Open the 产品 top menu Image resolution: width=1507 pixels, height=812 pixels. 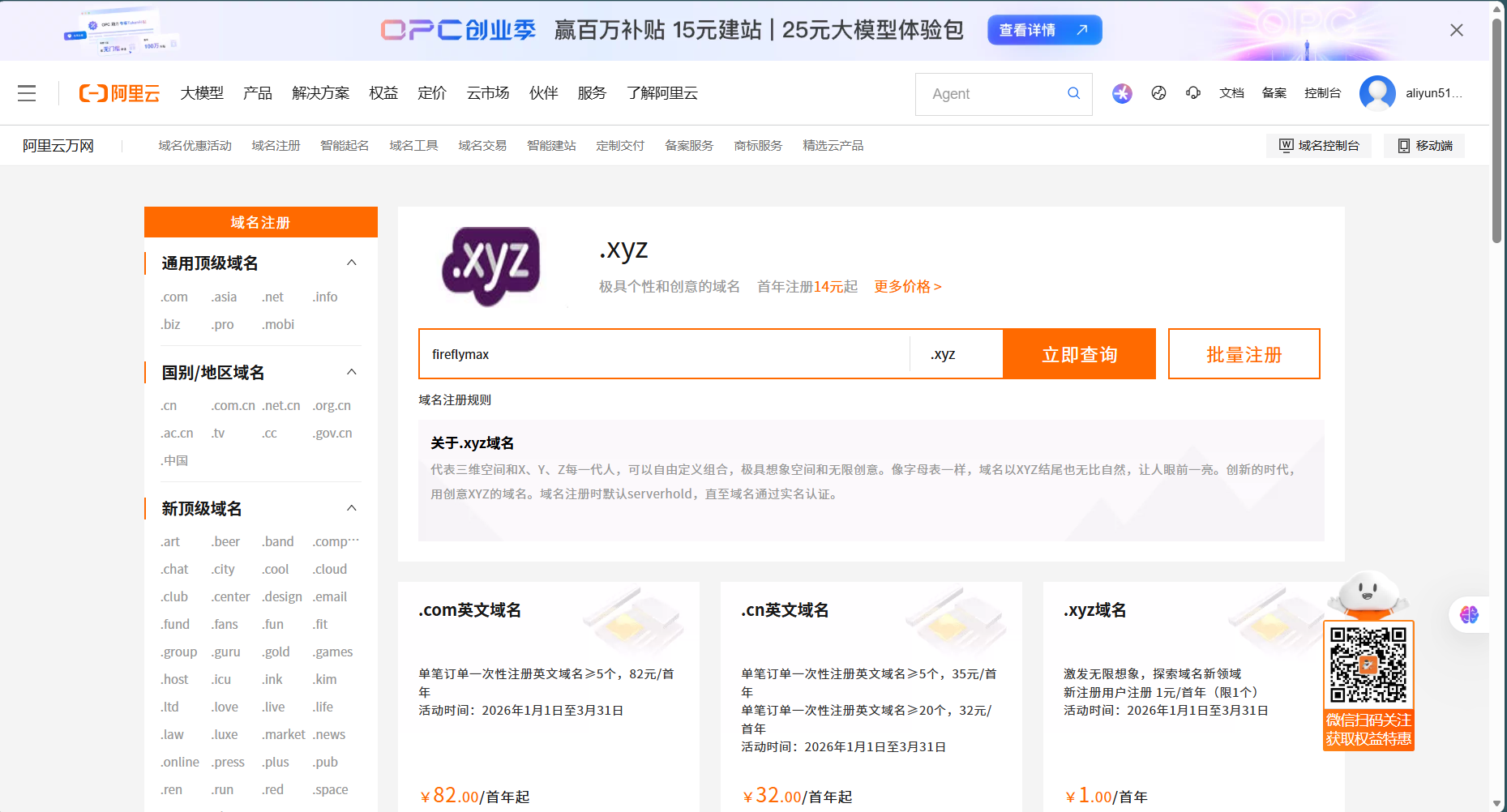click(x=258, y=93)
